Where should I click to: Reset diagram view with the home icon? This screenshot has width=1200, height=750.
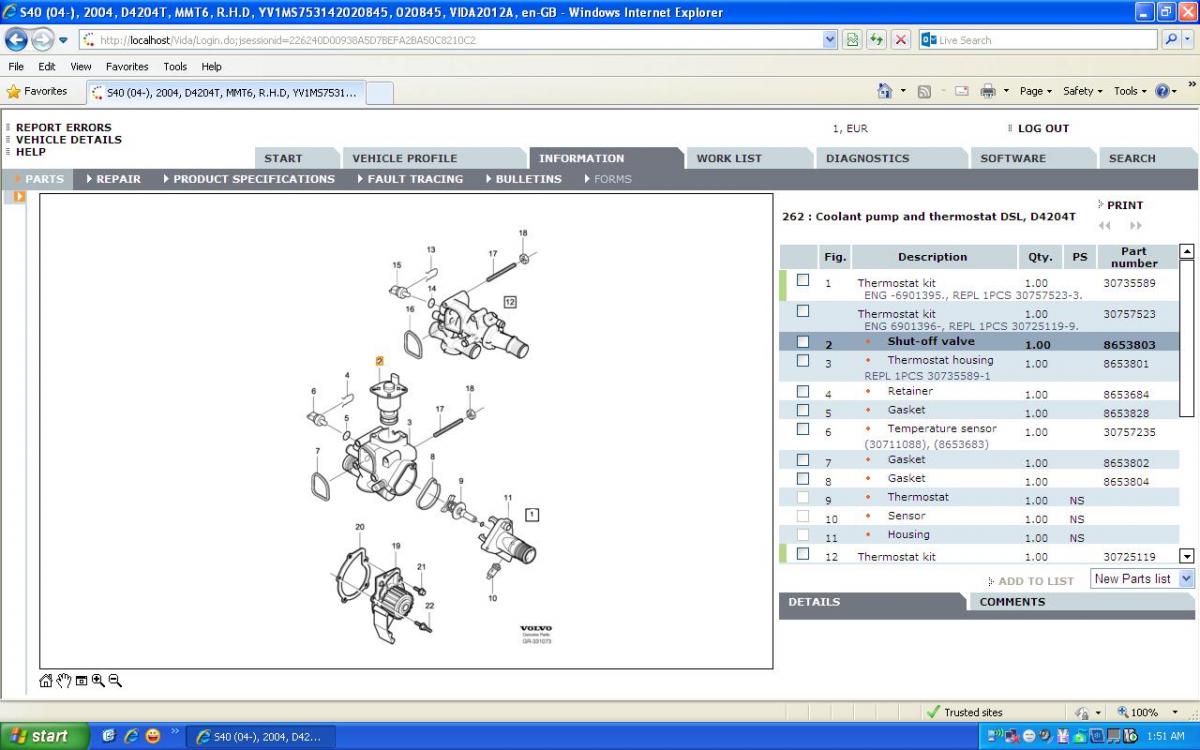click(x=46, y=681)
